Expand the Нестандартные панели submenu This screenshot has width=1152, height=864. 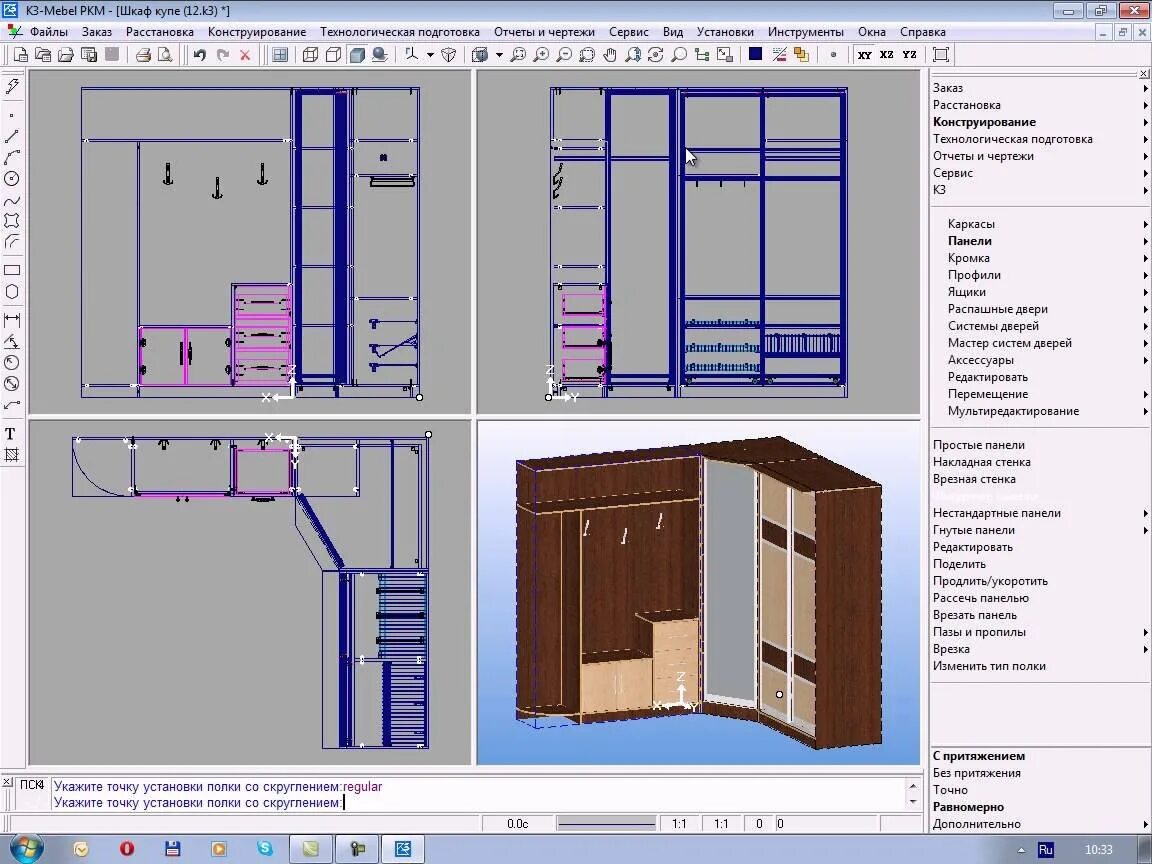tap(1040, 513)
